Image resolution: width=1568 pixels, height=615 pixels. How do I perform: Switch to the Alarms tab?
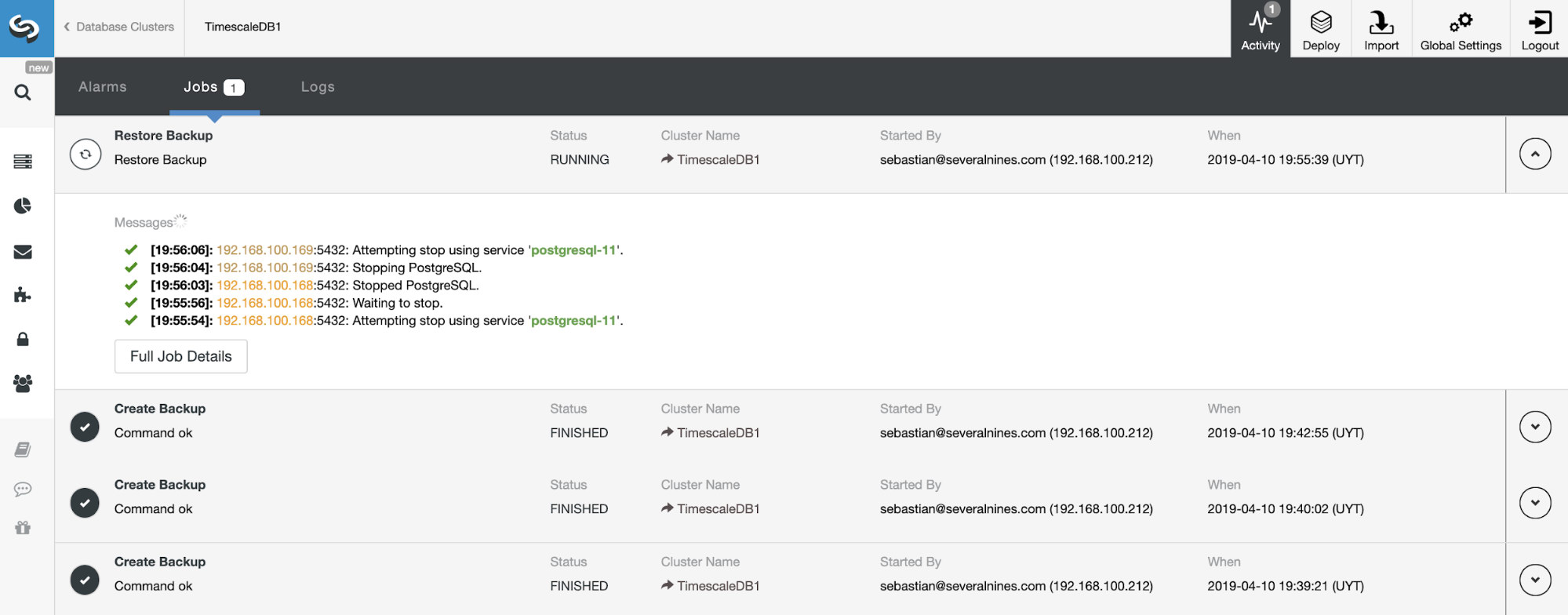(x=103, y=87)
